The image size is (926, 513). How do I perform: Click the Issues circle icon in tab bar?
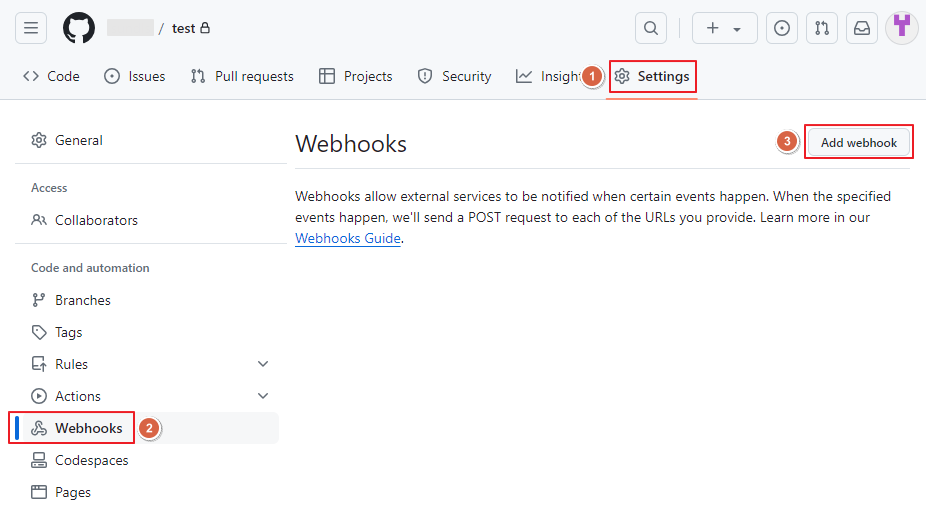coord(112,76)
